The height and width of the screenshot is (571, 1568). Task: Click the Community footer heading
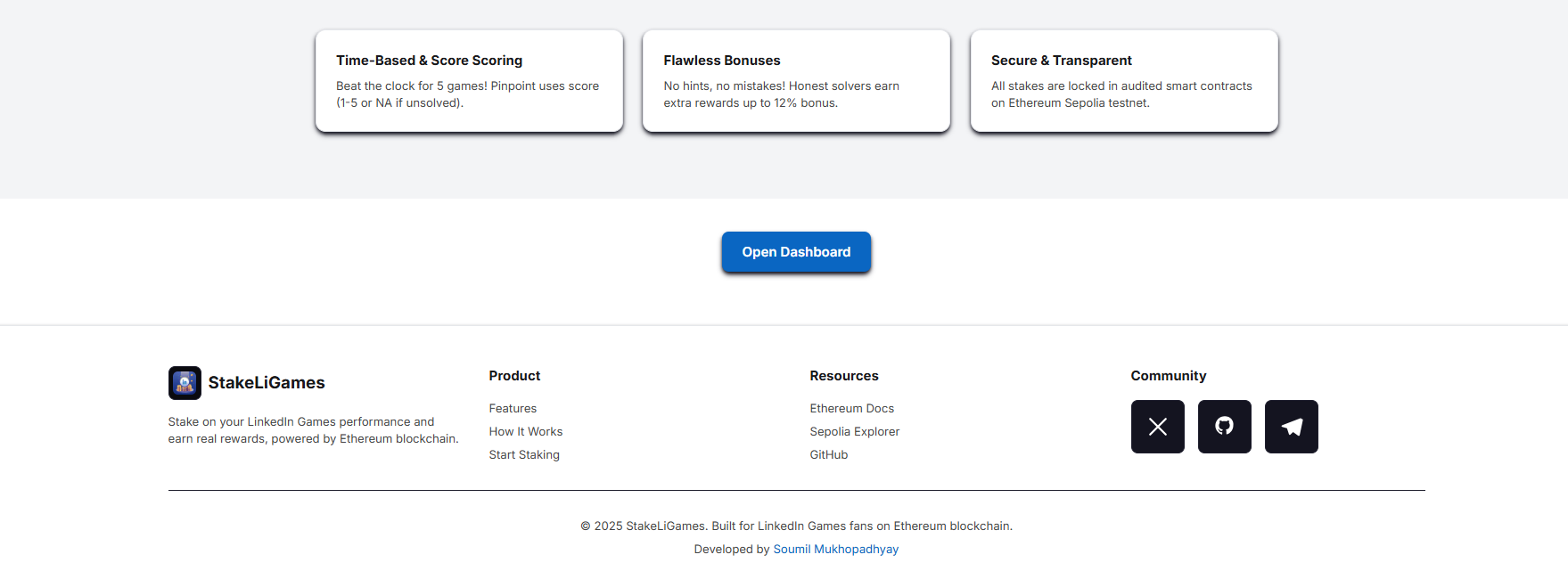pos(1168,376)
